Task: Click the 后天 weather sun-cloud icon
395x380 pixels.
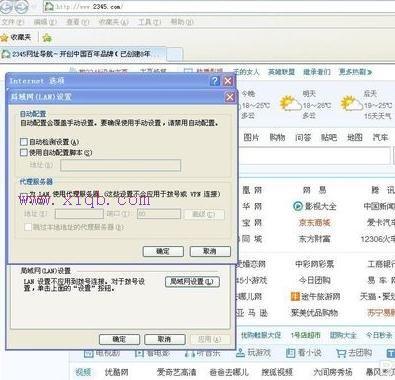Action: click(351, 103)
